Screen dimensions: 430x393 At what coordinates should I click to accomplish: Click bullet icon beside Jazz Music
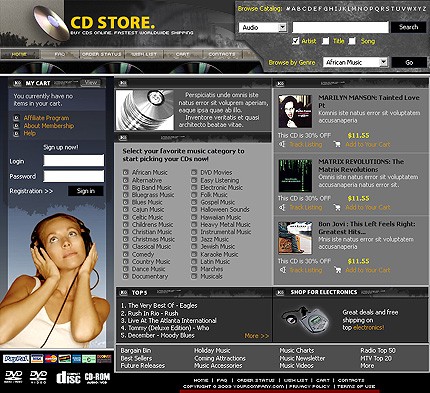pos(194,239)
